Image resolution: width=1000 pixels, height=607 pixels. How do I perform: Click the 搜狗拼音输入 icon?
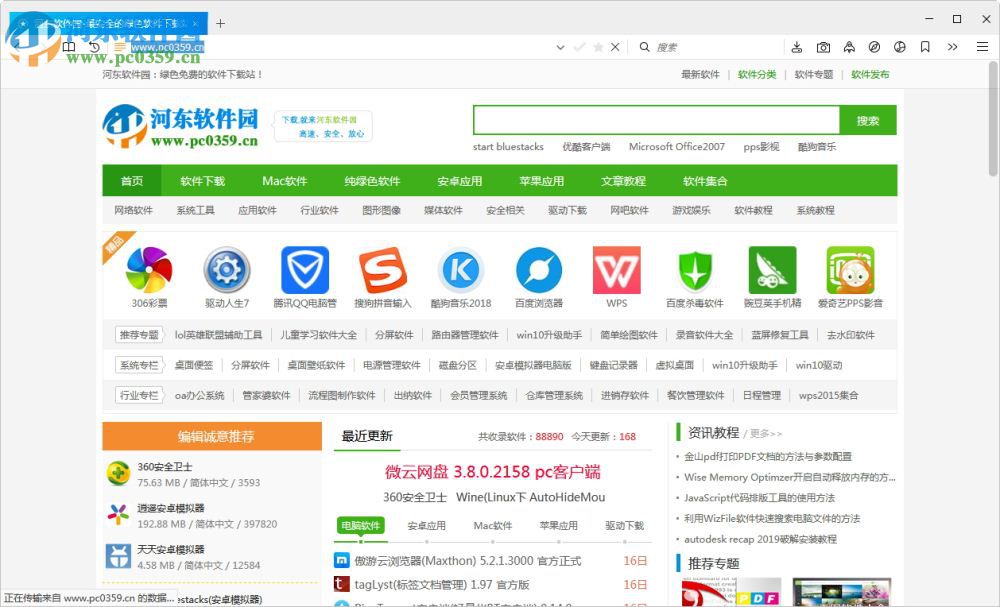pos(382,271)
